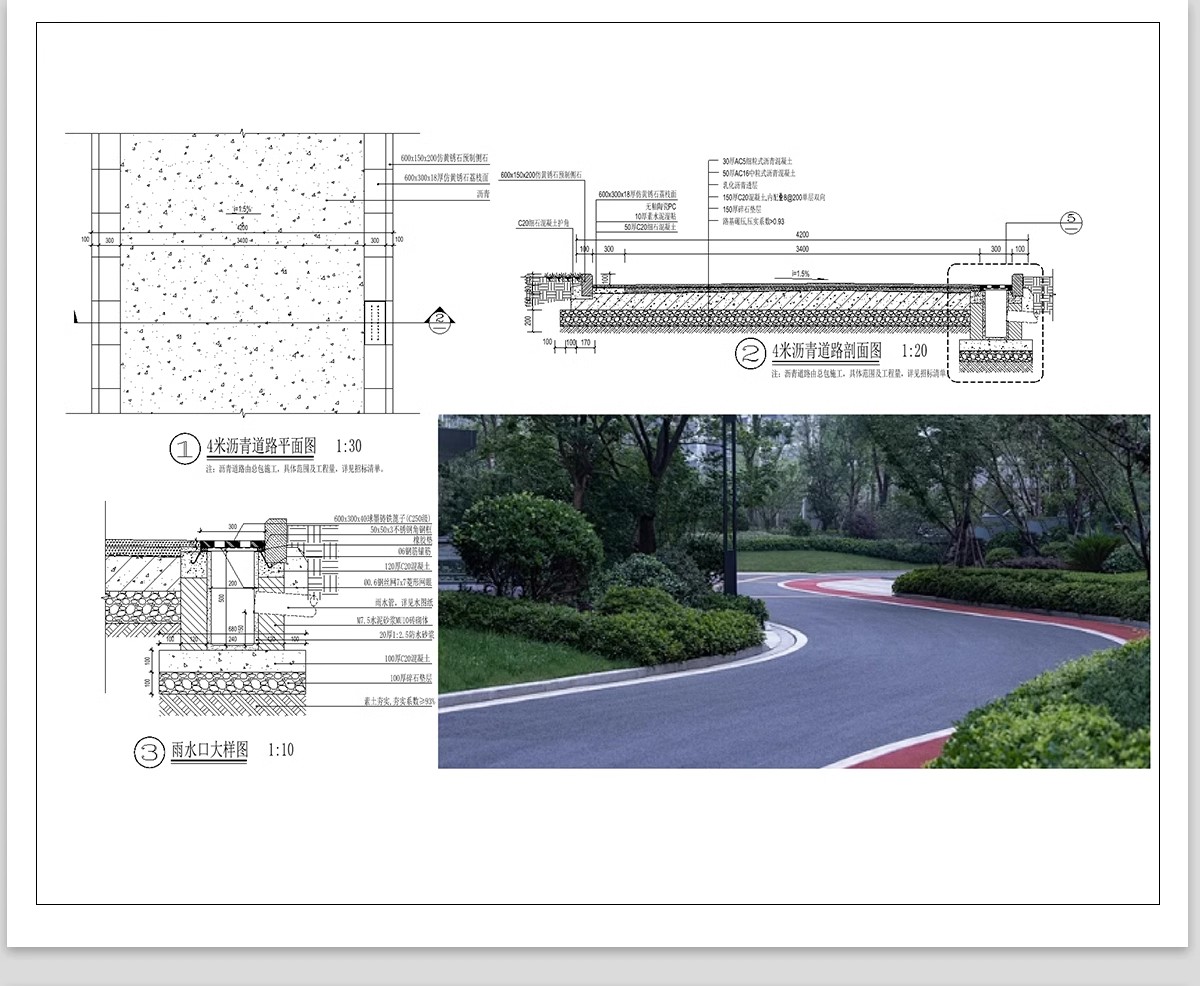This screenshot has height=986, width=1200.
Task: Click the 1:30 scale label
Action: coord(349,446)
